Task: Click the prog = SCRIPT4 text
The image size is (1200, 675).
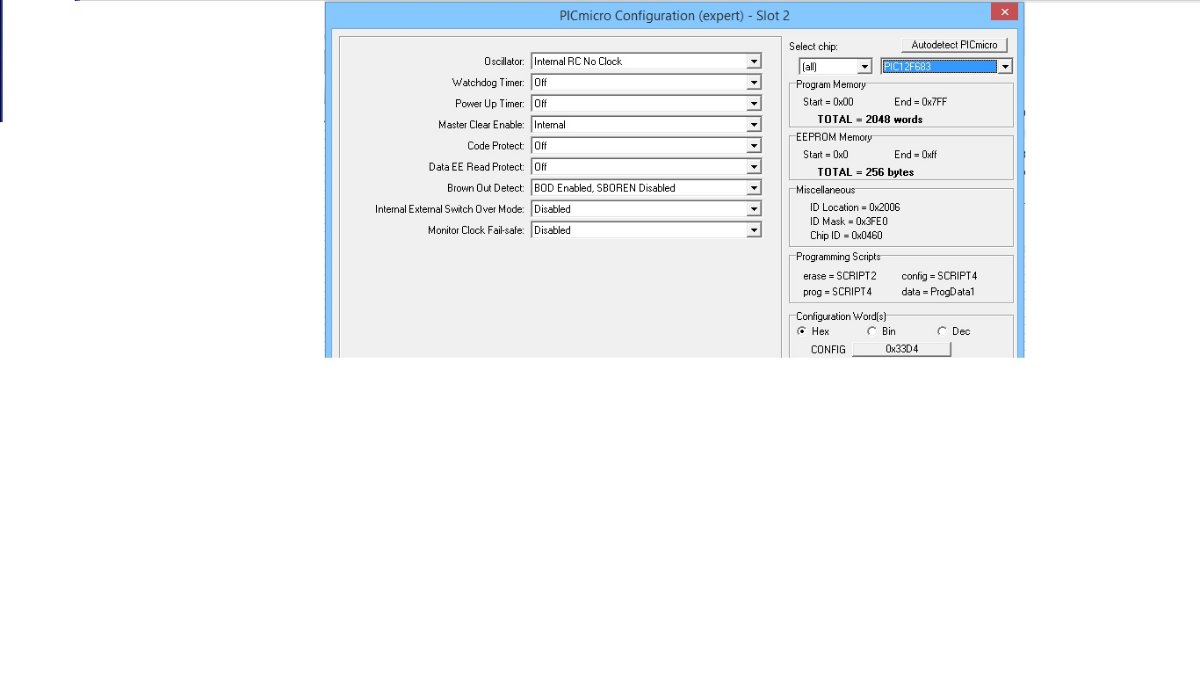Action: pos(838,292)
